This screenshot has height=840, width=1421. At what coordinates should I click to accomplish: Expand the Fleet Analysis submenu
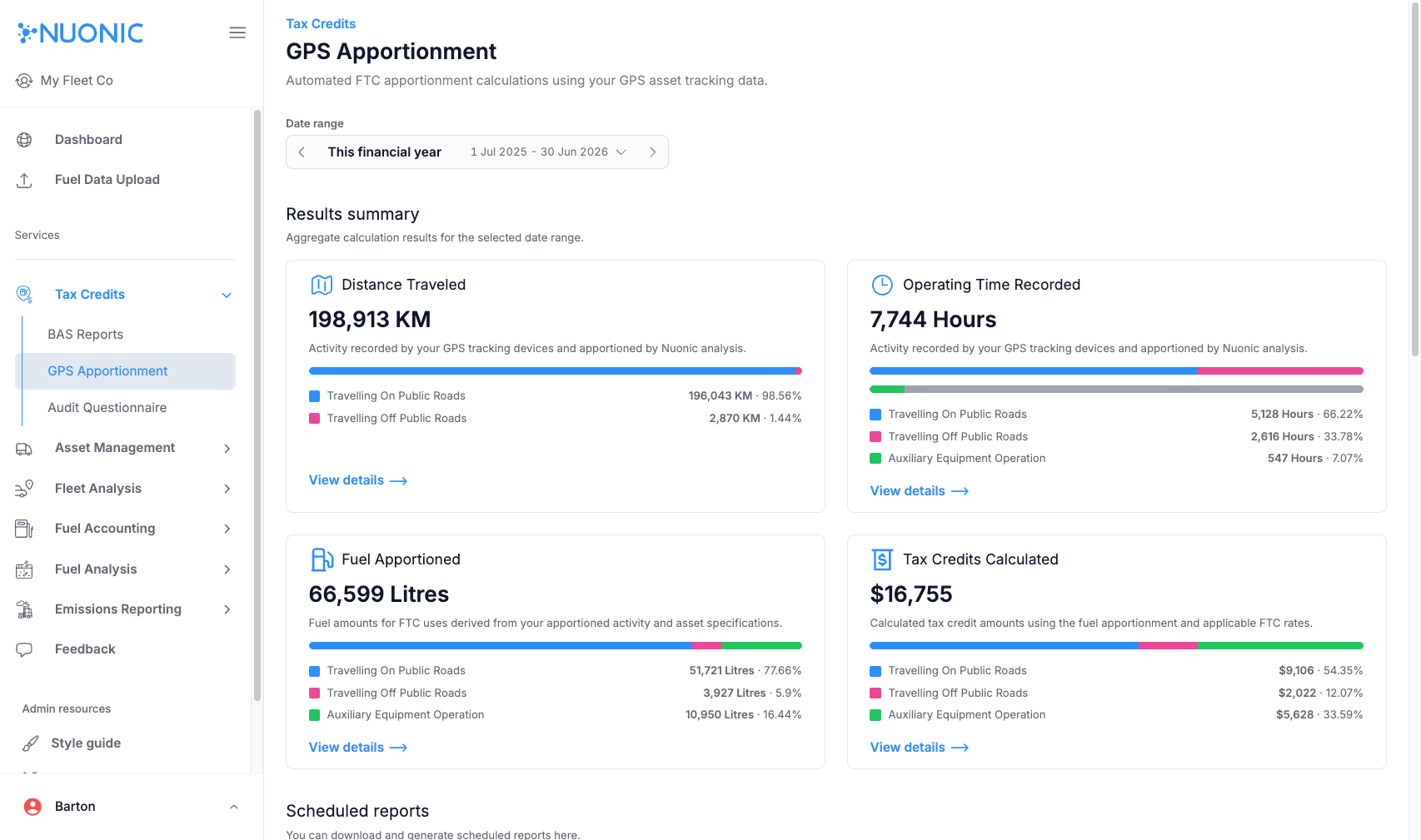pos(227,489)
